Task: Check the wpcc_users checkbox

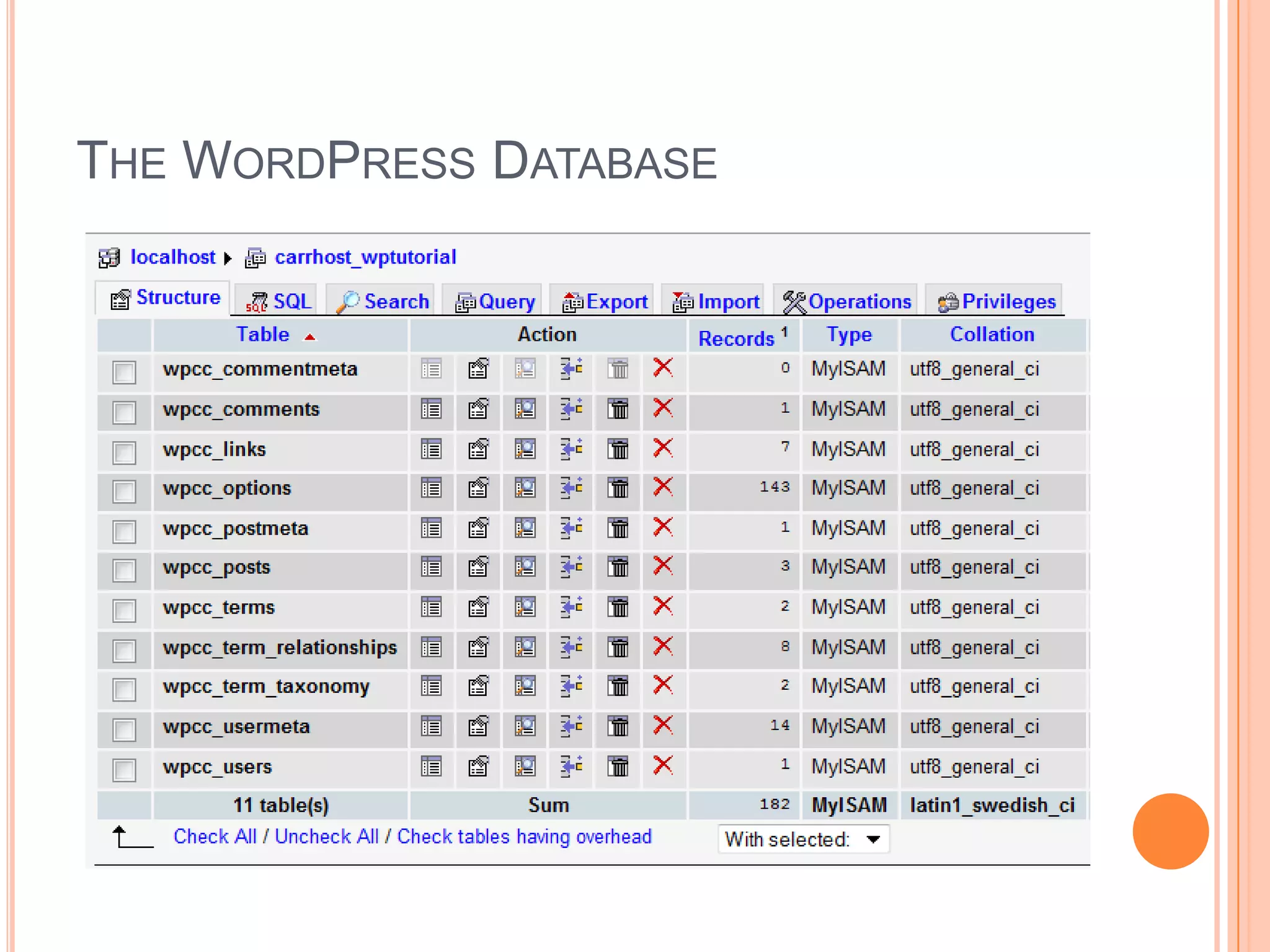Action: click(x=124, y=770)
